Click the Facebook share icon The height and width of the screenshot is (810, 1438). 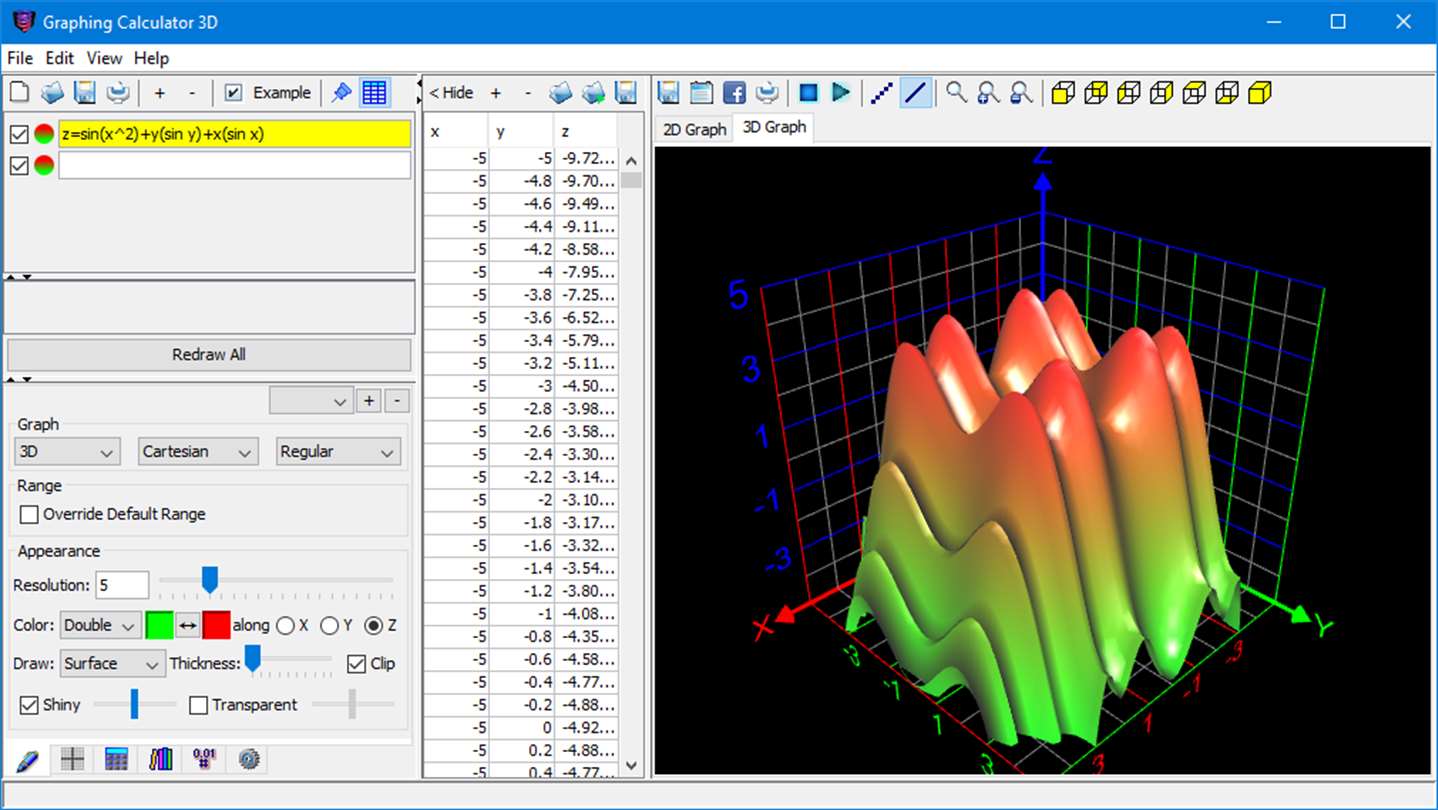tap(734, 93)
